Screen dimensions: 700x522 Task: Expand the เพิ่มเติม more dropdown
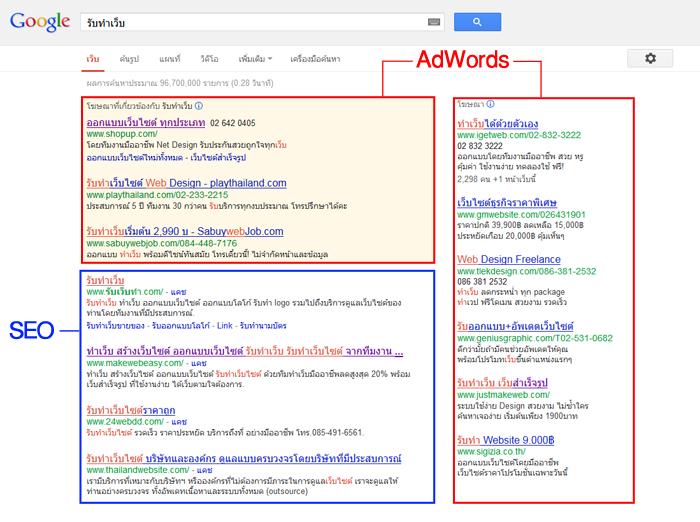click(255, 59)
